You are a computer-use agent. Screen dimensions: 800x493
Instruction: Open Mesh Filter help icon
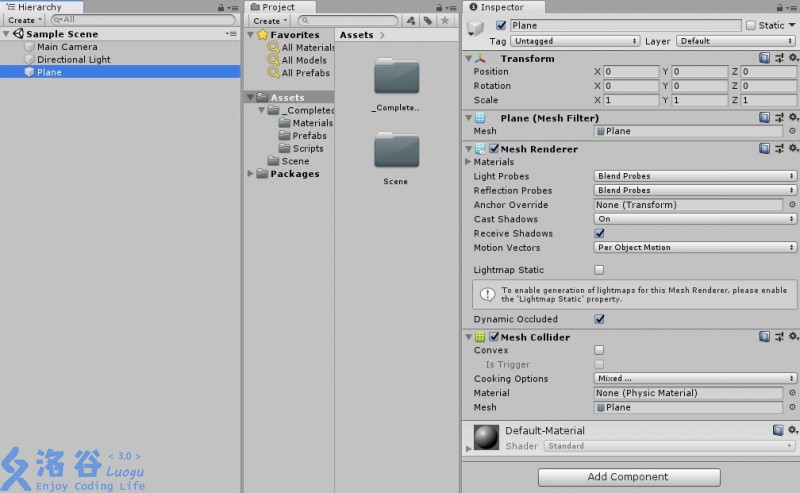pos(764,118)
